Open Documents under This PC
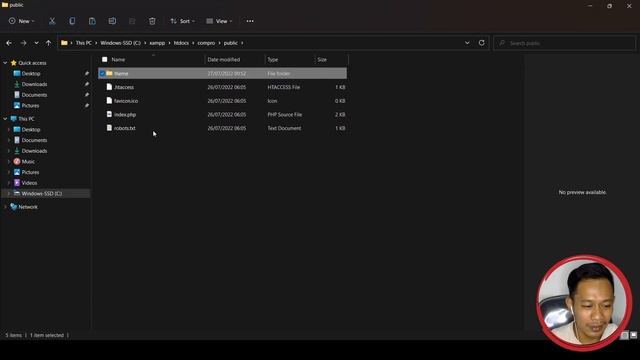The width and height of the screenshot is (640, 360). 34,140
